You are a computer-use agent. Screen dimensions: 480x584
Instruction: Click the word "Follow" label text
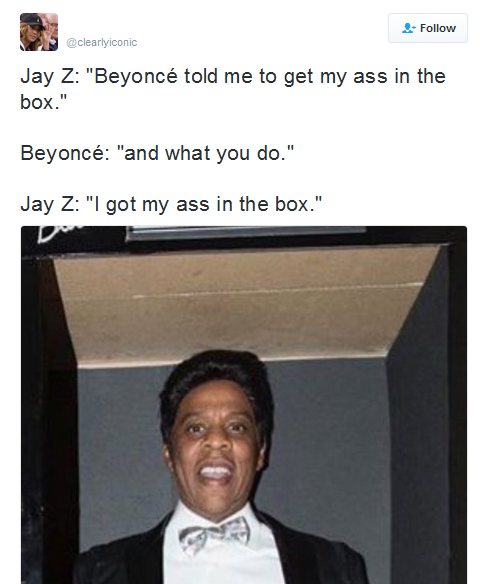[438, 28]
